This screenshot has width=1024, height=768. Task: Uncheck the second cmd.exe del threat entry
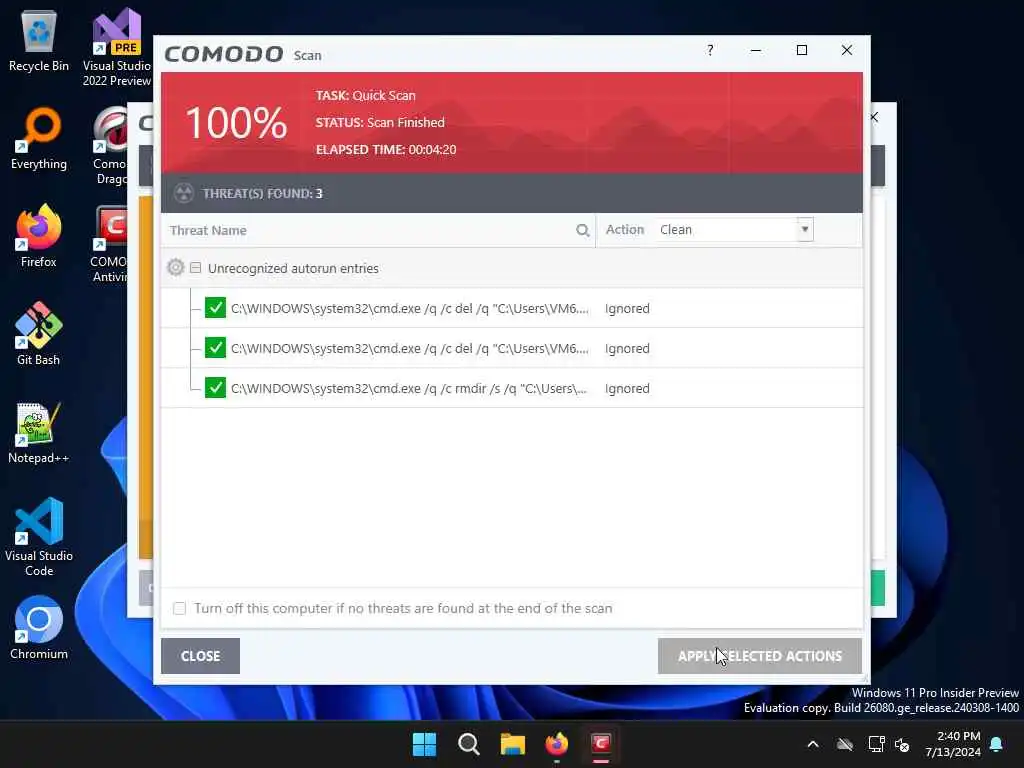(x=215, y=348)
